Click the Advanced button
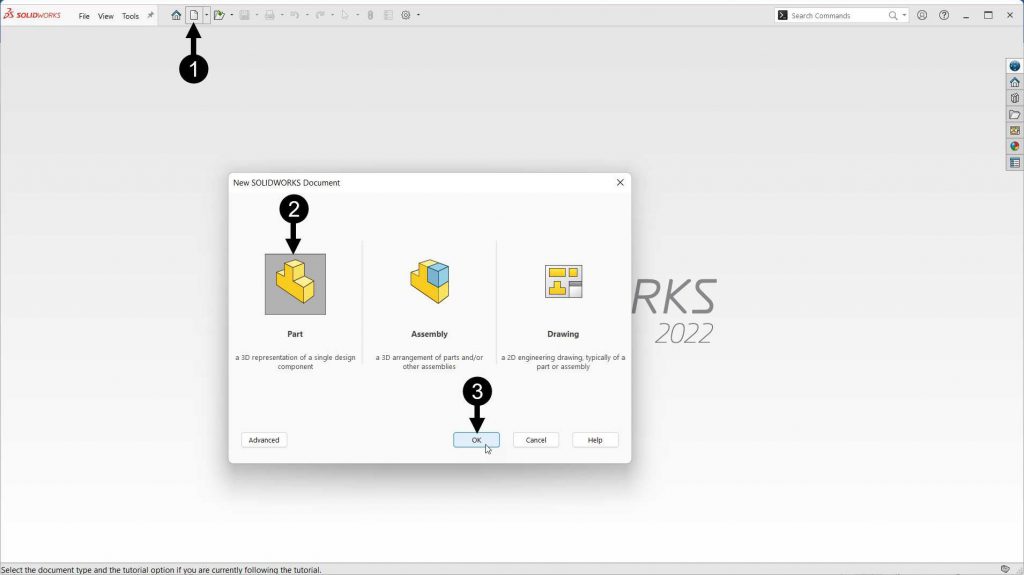This screenshot has height=575, width=1024. [x=264, y=440]
